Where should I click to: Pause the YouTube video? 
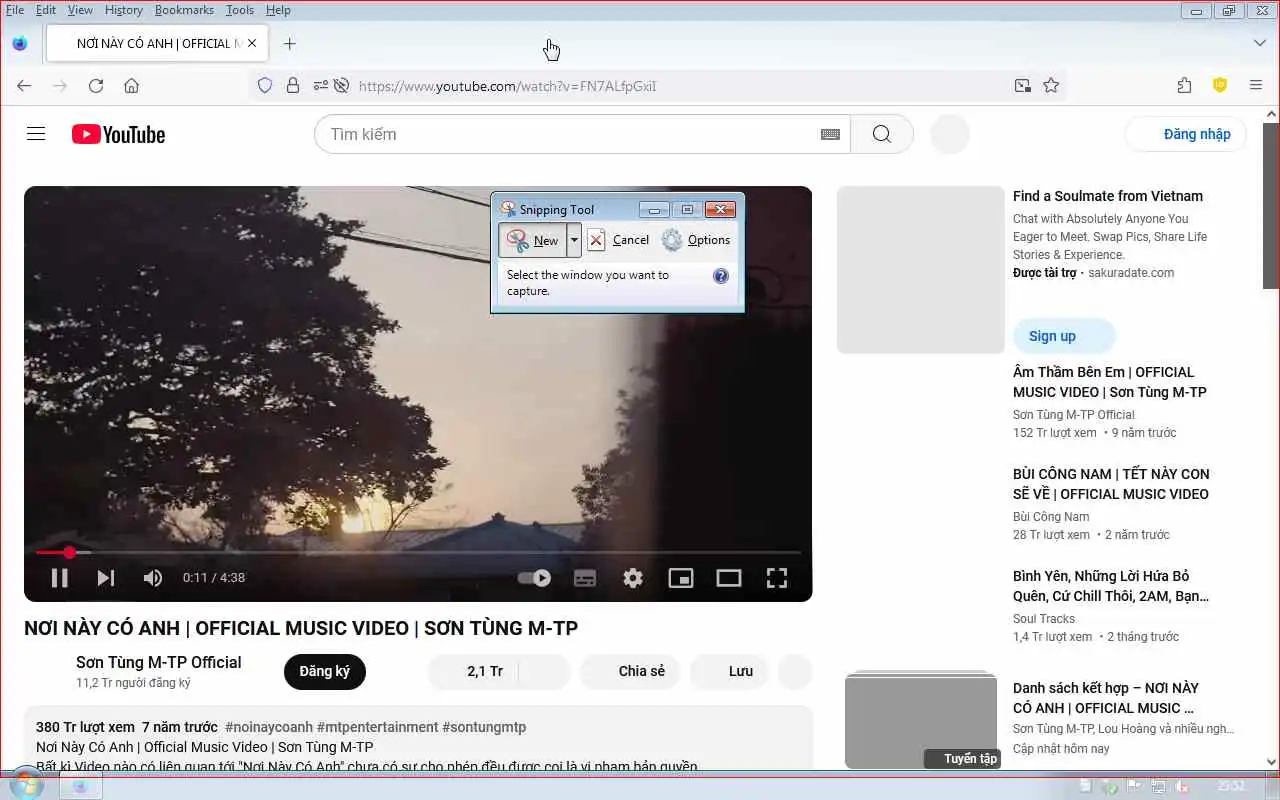click(59, 578)
